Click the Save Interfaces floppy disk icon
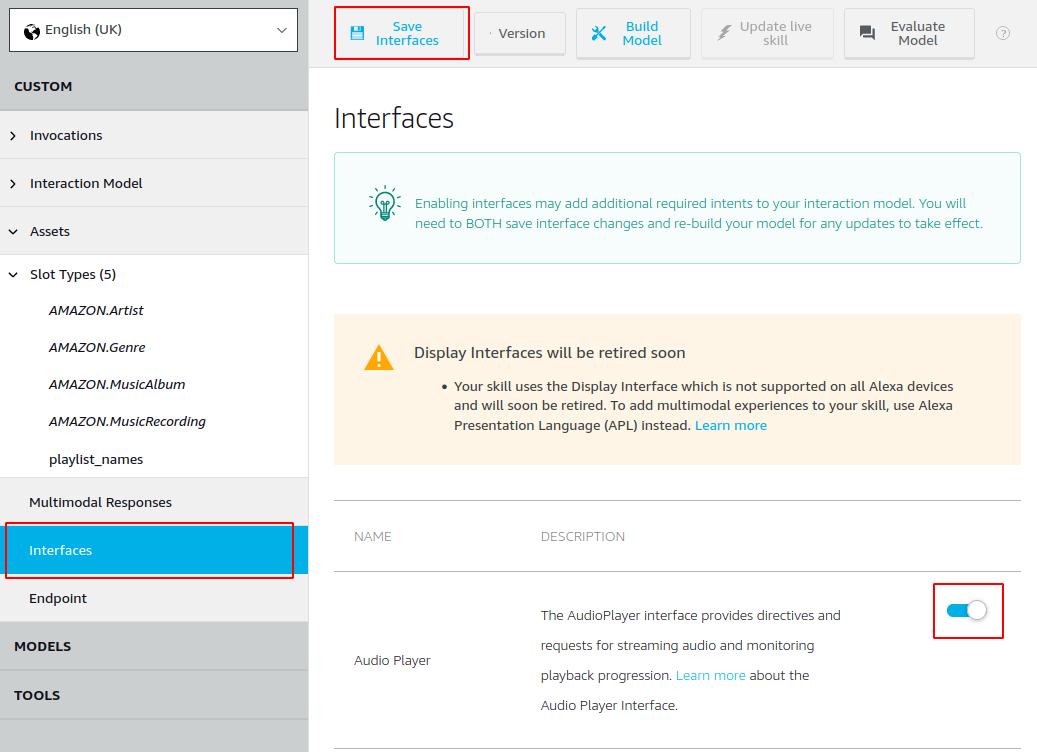1037x752 pixels. pos(357,33)
